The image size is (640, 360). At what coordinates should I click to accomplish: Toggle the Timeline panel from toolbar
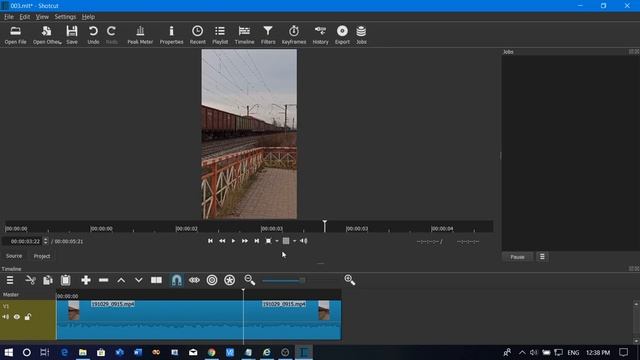click(x=244, y=35)
